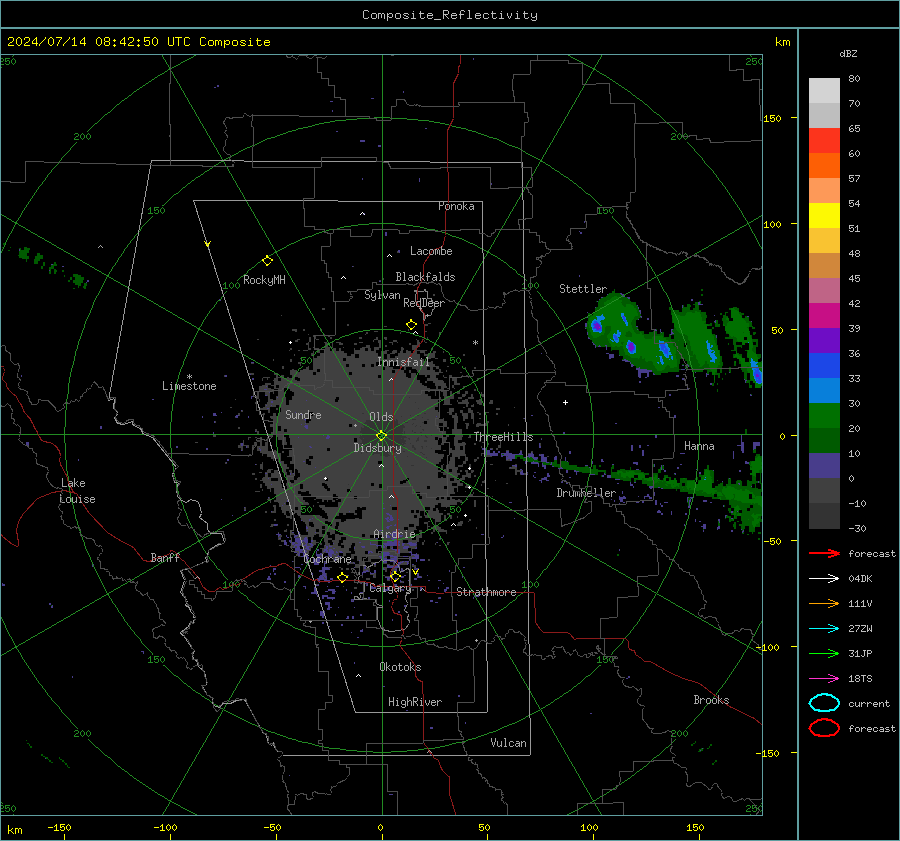Pick the magenta 39-42 dBZ swatch
This screenshot has height=841, width=900.
coord(824,315)
